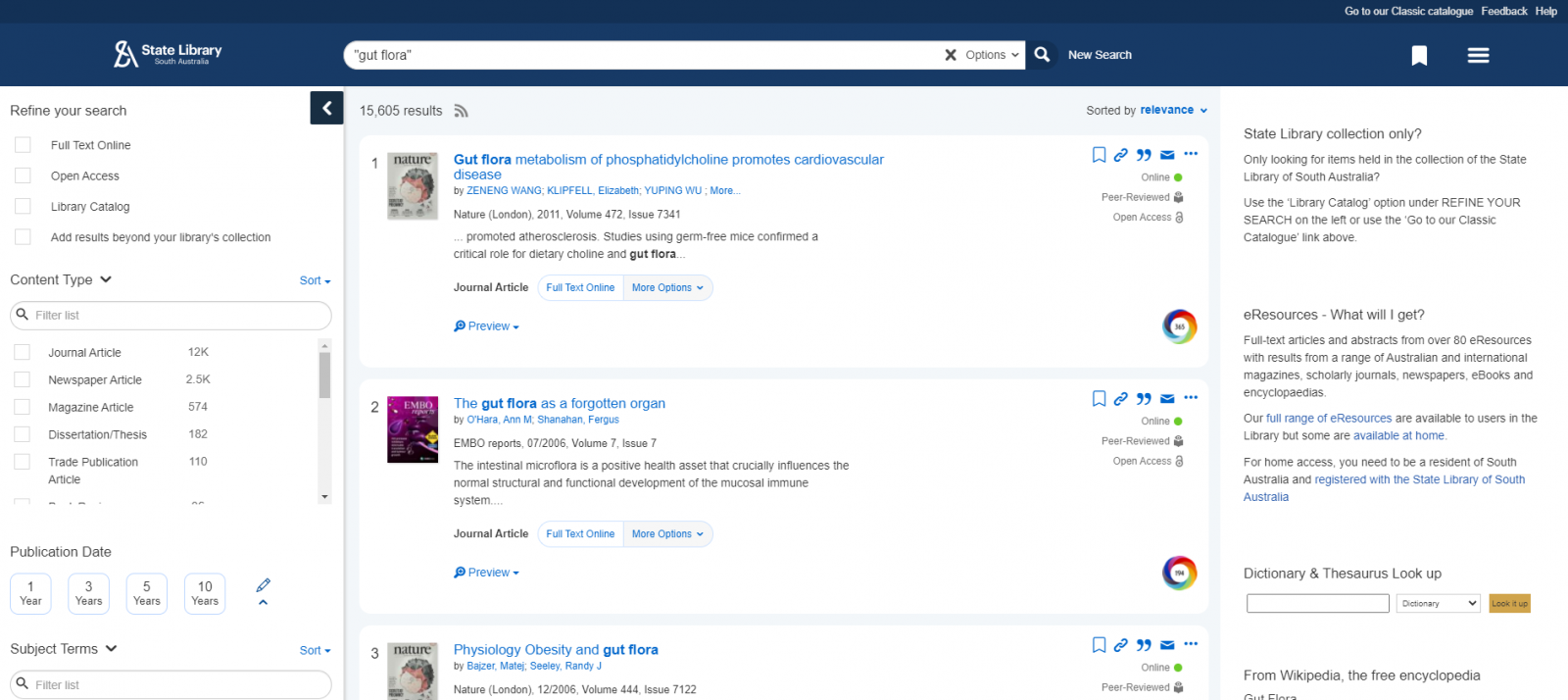Edit publication date range with pencil icon
Screen dimensions: 1568x700
point(263,585)
